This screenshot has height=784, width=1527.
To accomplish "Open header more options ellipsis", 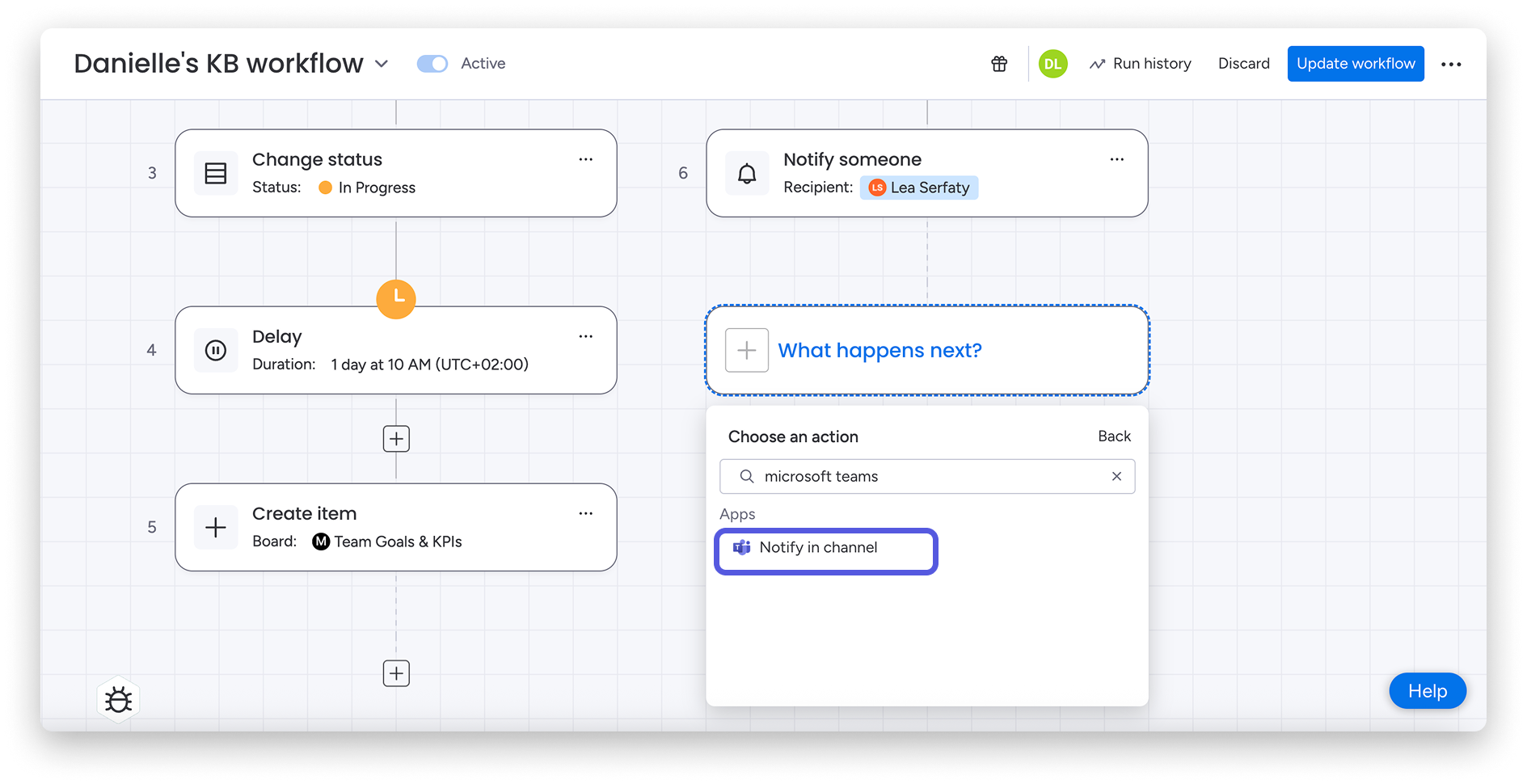I will [1451, 64].
